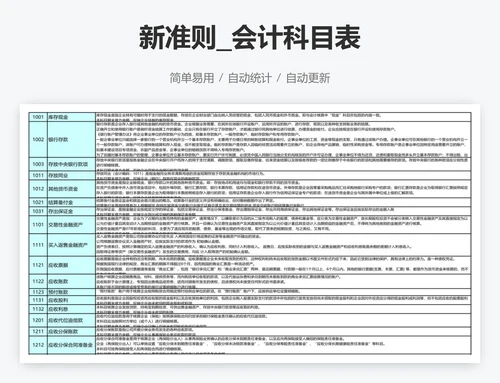Select the 应收分保账款 name cell

click(71, 332)
